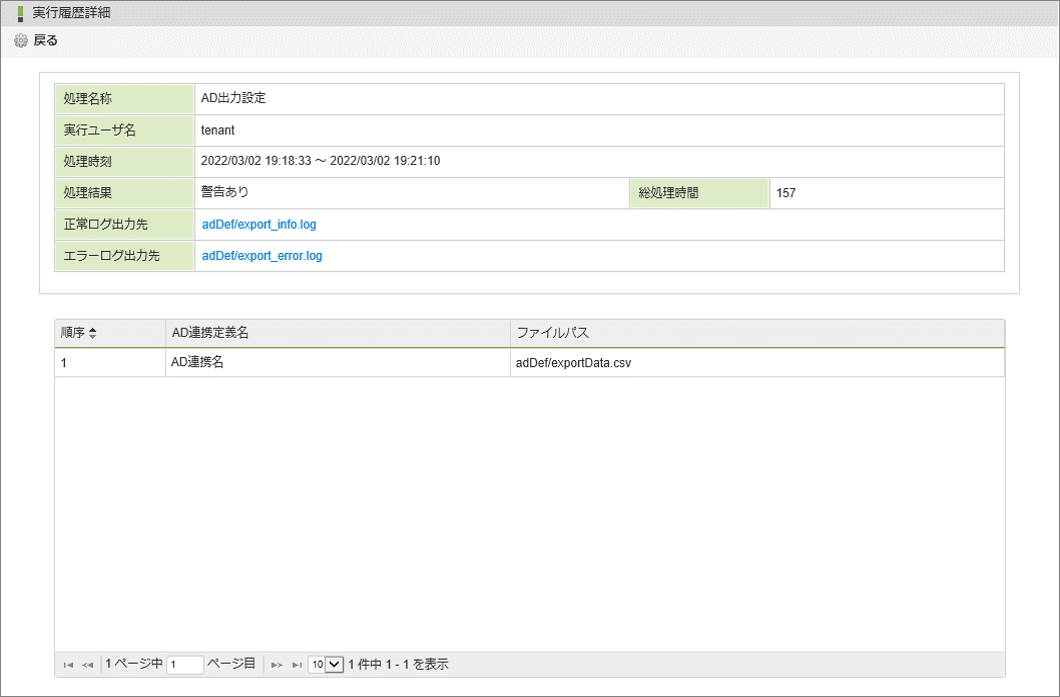The width and height of the screenshot is (1060, 697).
Task: Open the rows-per-page dropdown showing 10
Action: (x=326, y=664)
